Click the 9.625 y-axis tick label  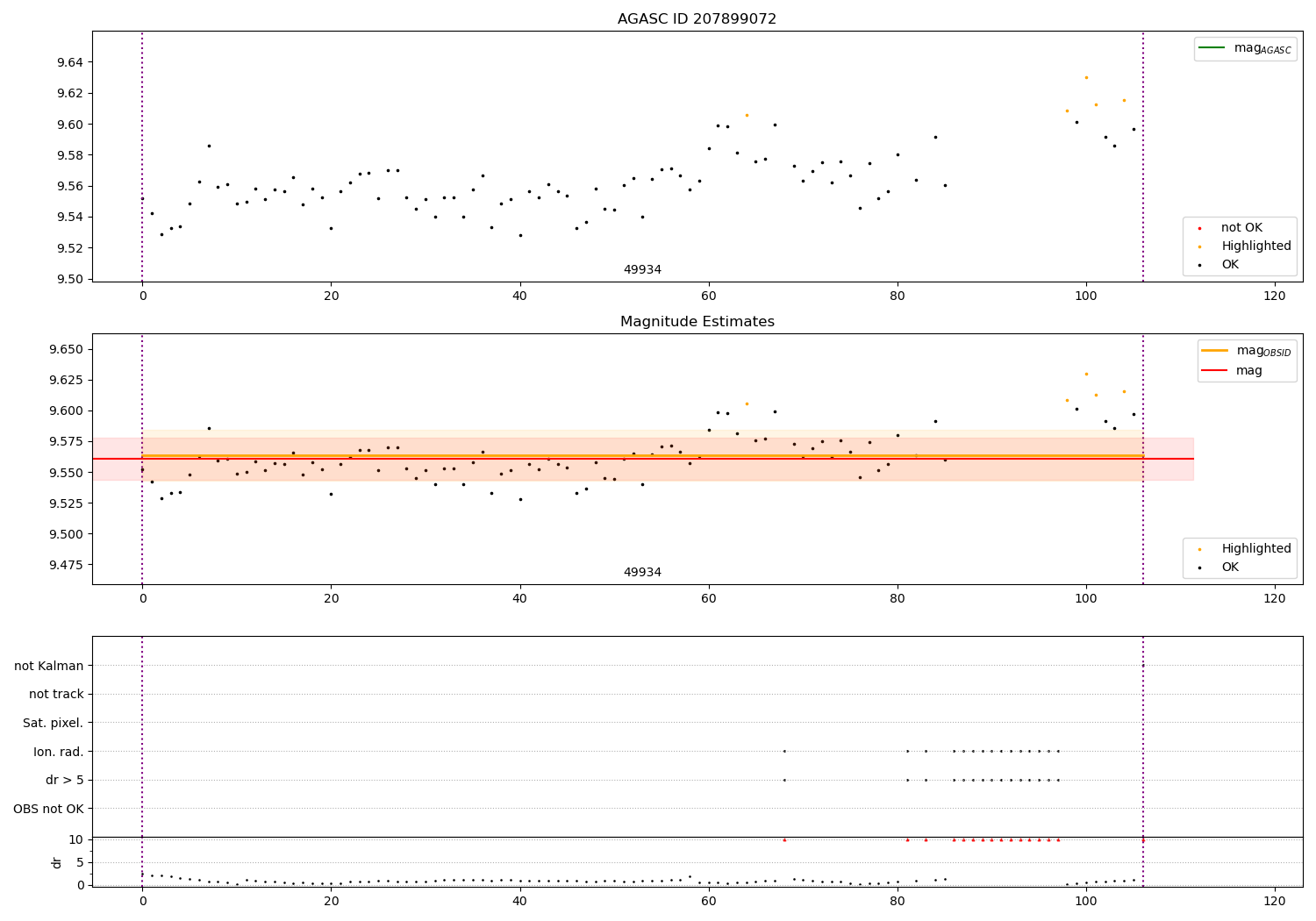[67, 381]
